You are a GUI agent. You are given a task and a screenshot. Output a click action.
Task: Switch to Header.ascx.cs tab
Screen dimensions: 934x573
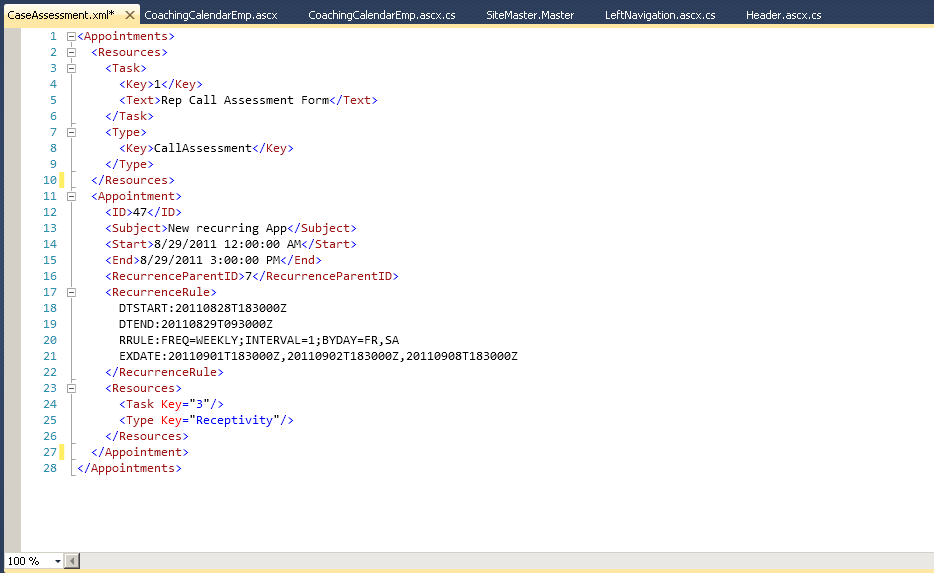pos(783,15)
